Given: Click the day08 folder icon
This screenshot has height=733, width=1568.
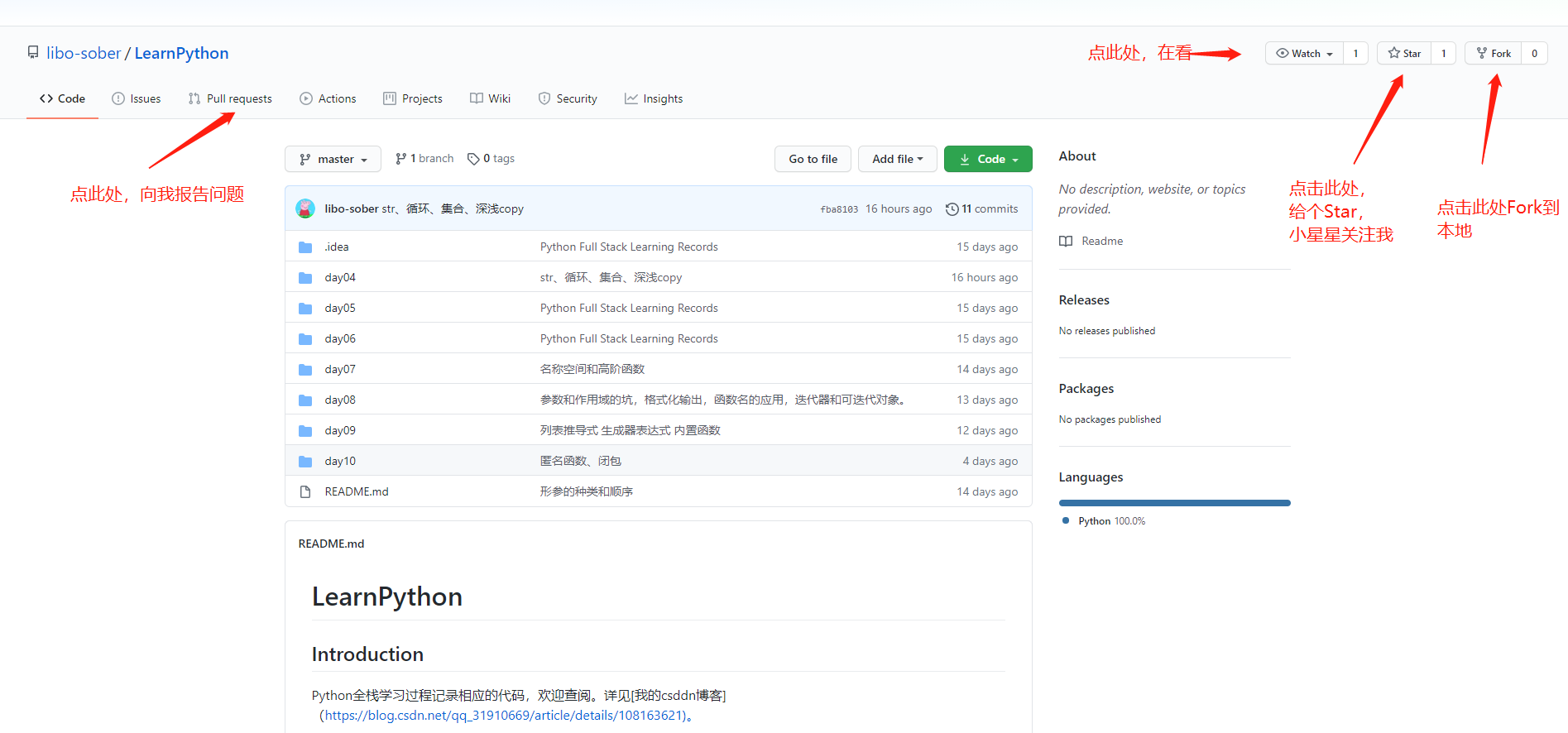Looking at the screenshot, I should point(305,400).
